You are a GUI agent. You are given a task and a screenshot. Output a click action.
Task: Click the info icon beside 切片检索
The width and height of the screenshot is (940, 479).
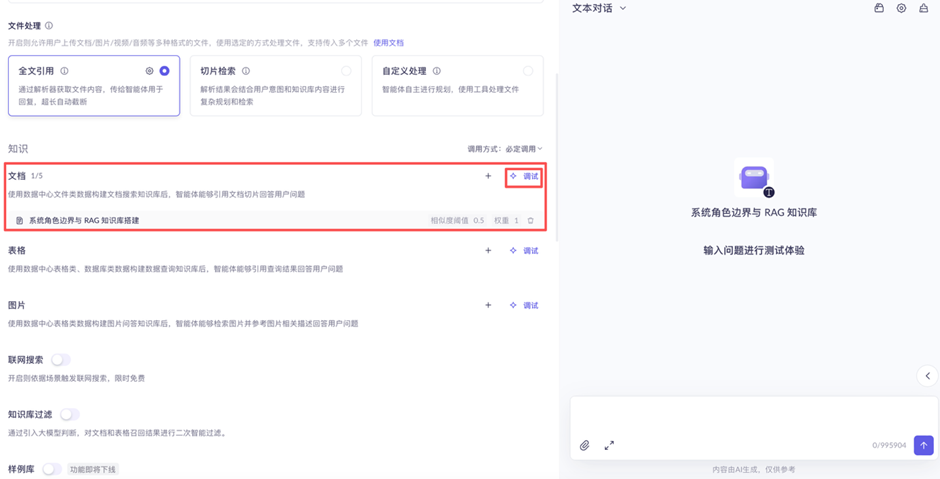(x=246, y=71)
